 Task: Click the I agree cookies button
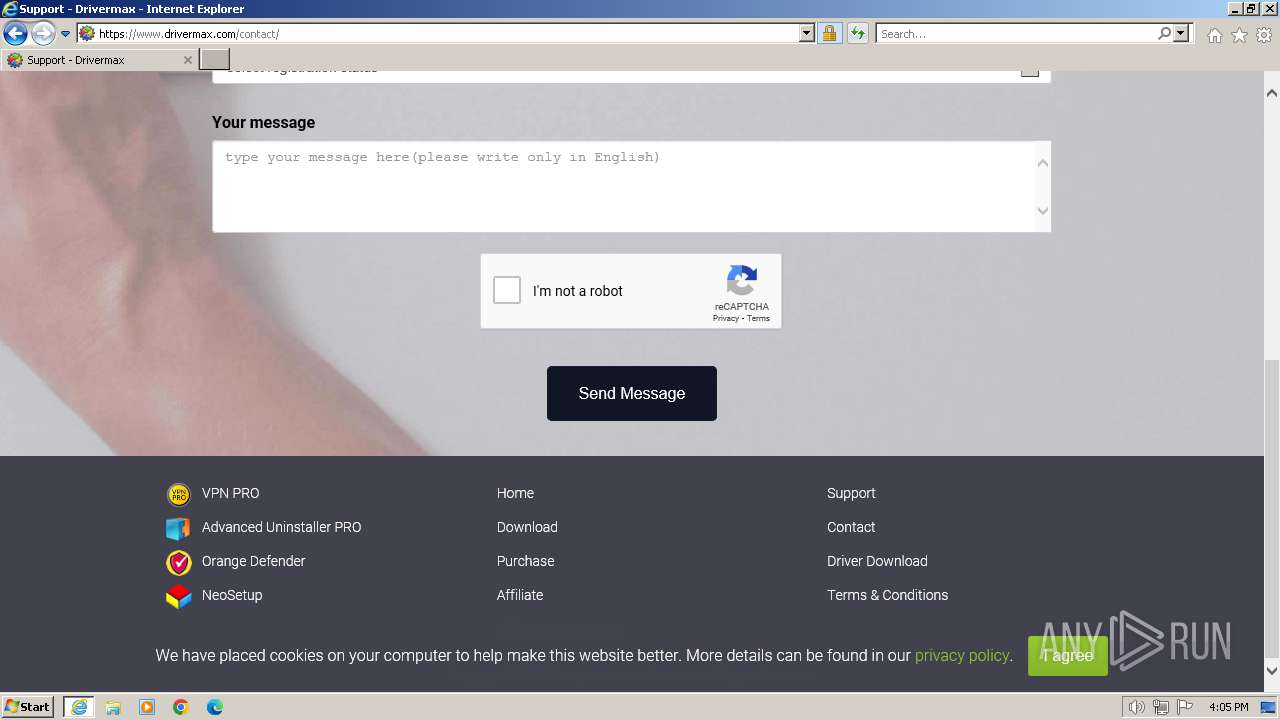point(1067,655)
